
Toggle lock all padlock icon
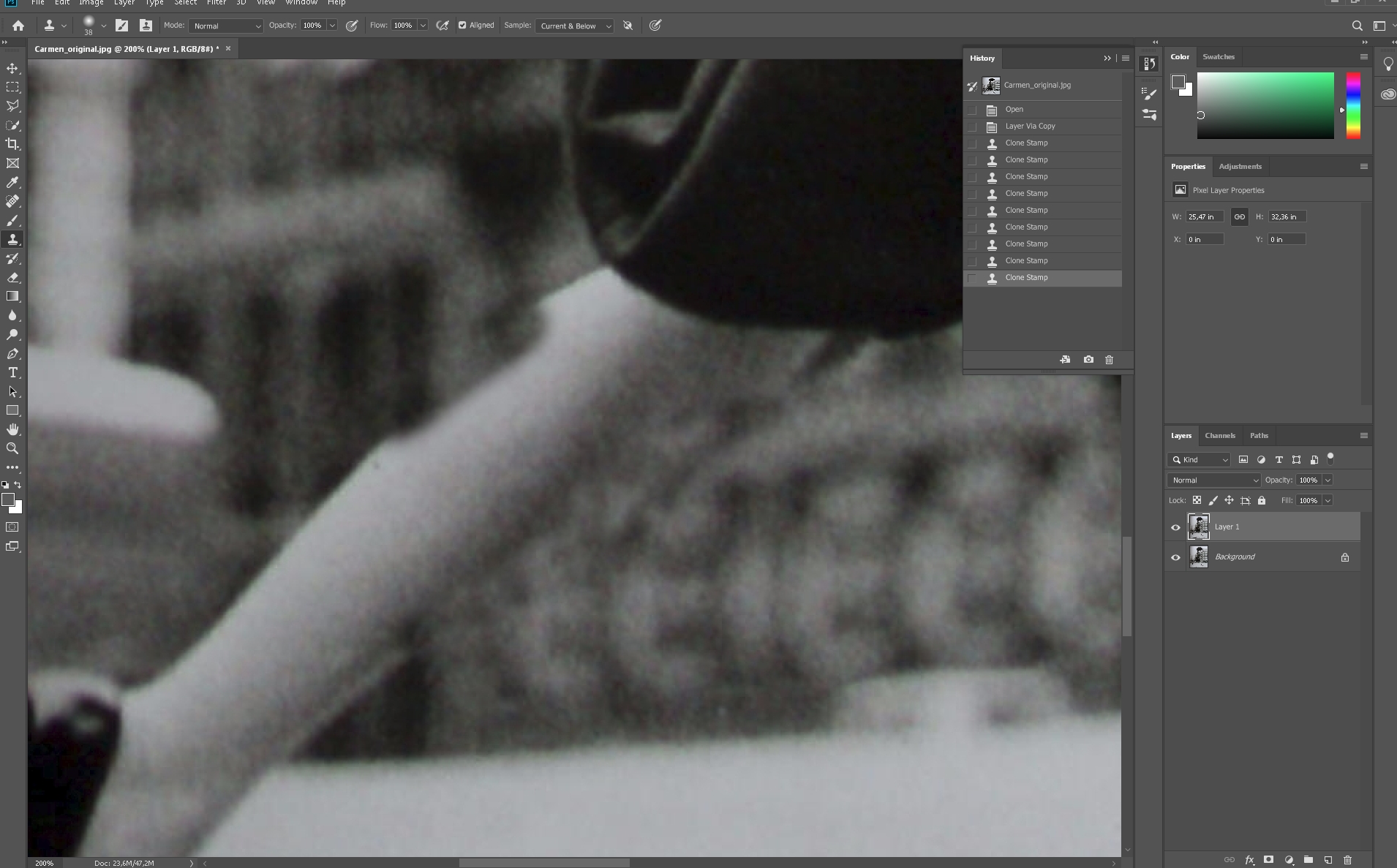click(1261, 500)
